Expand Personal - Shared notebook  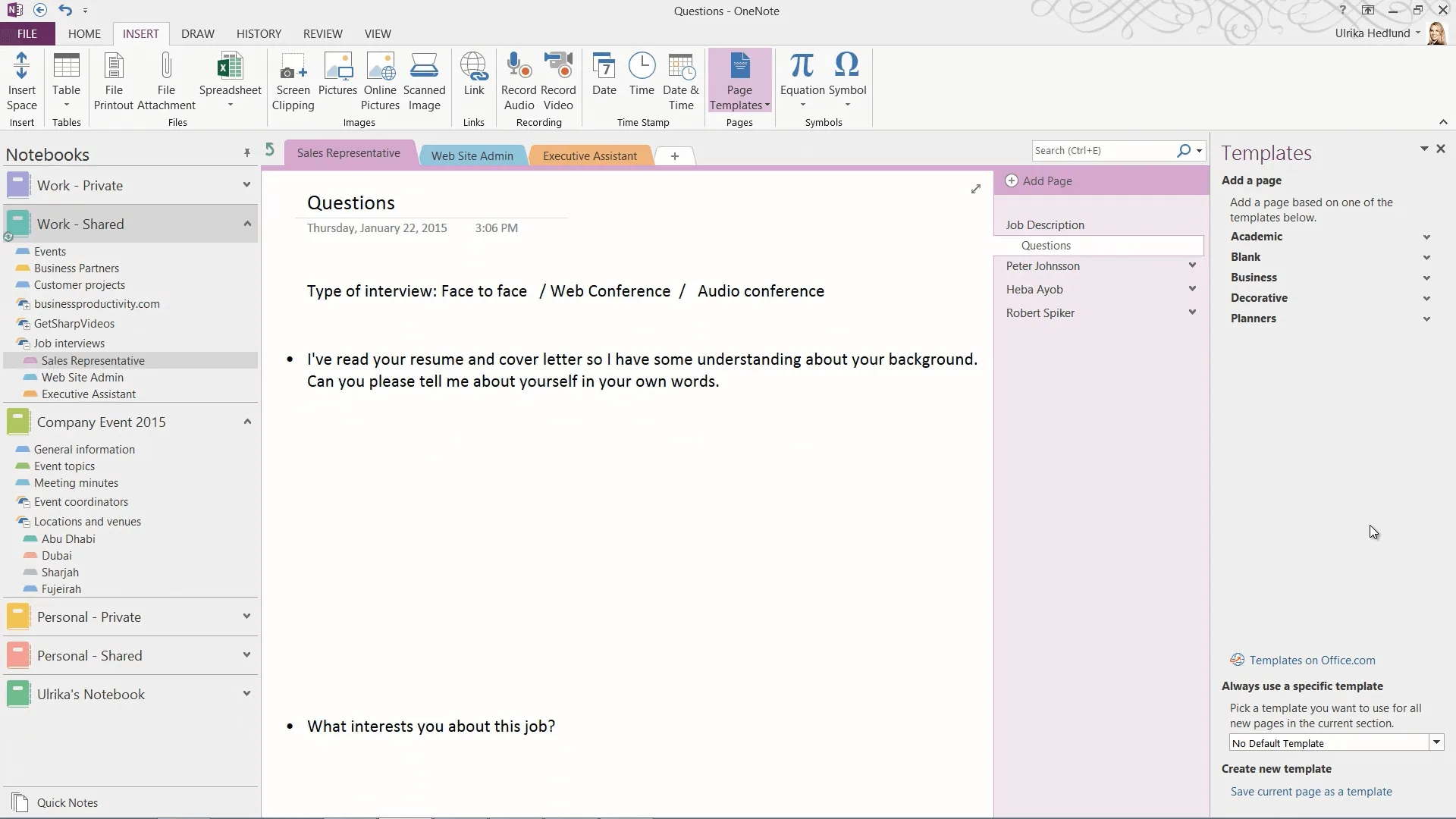click(x=246, y=654)
